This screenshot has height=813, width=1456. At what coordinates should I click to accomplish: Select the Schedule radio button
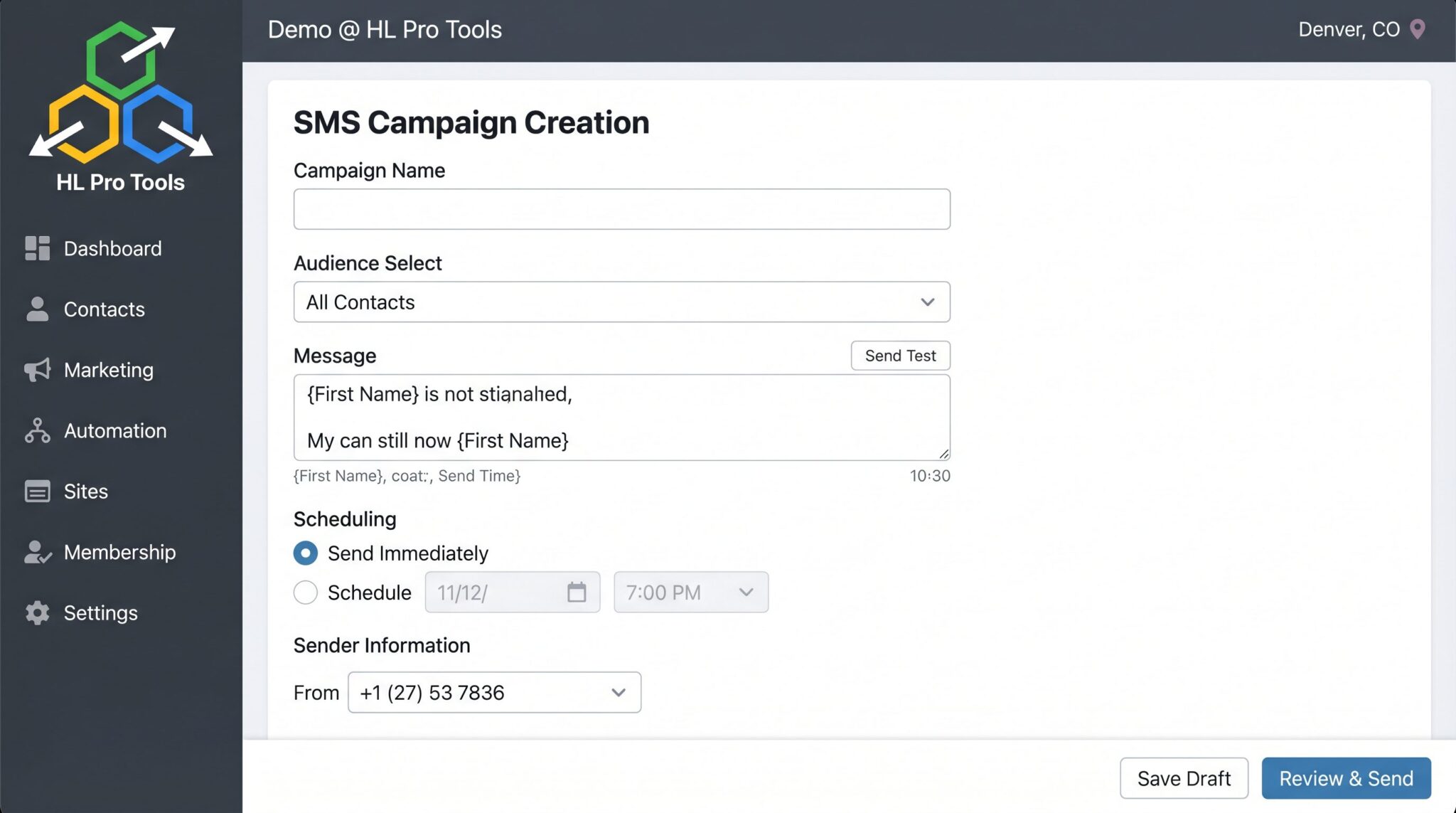click(306, 593)
